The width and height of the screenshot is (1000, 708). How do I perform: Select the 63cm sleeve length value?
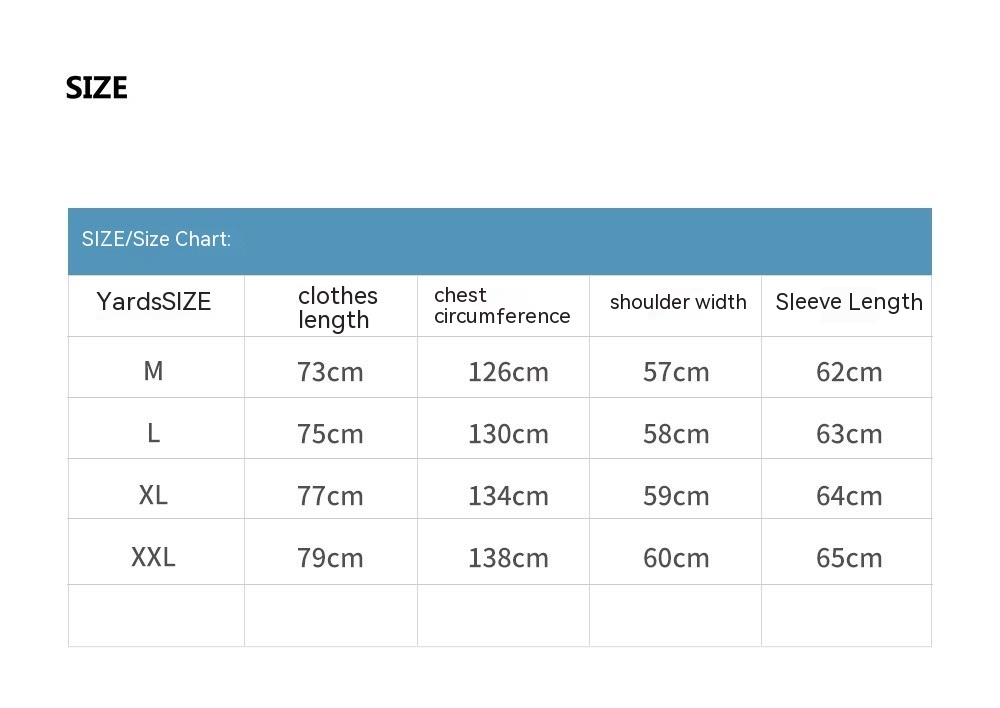849,434
